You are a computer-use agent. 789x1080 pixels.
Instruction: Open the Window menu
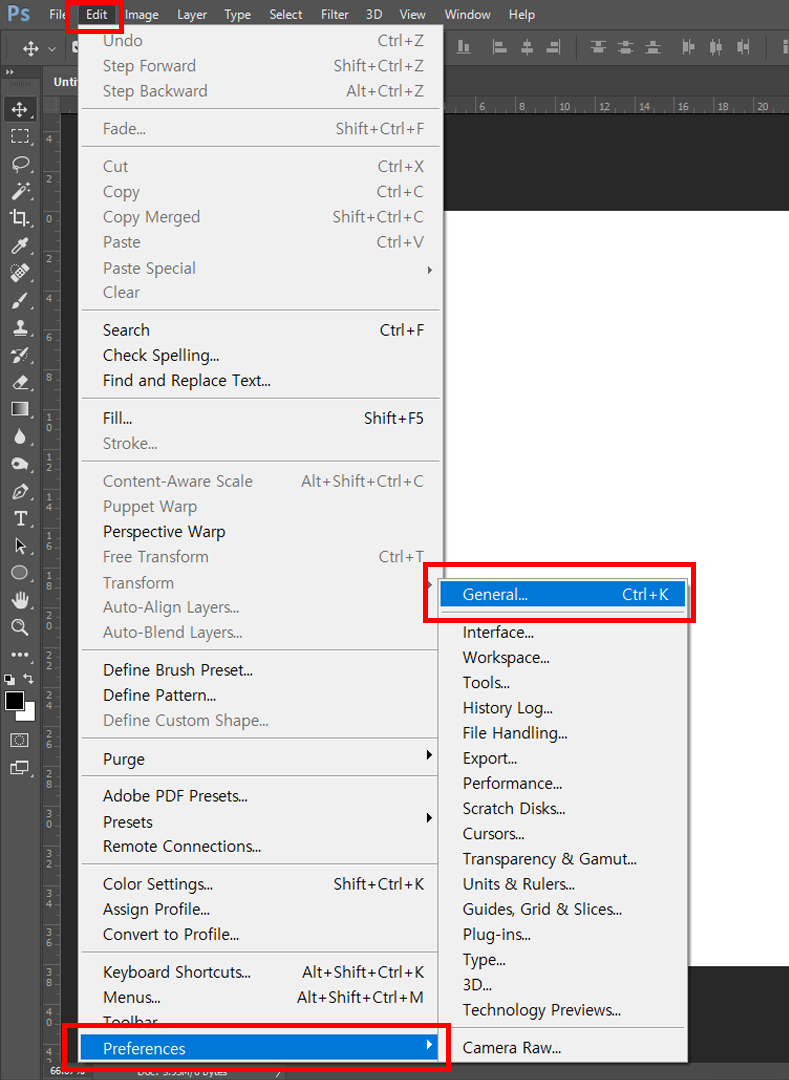(x=467, y=14)
